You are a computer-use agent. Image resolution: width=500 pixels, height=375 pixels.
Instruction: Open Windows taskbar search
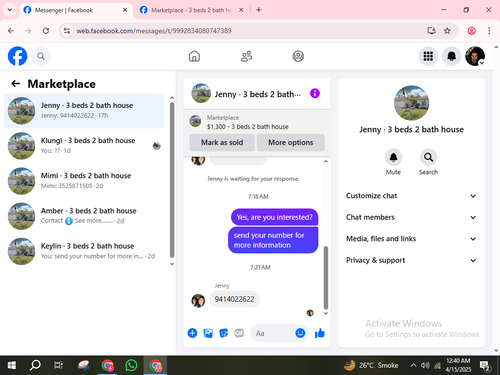[x=35, y=365]
